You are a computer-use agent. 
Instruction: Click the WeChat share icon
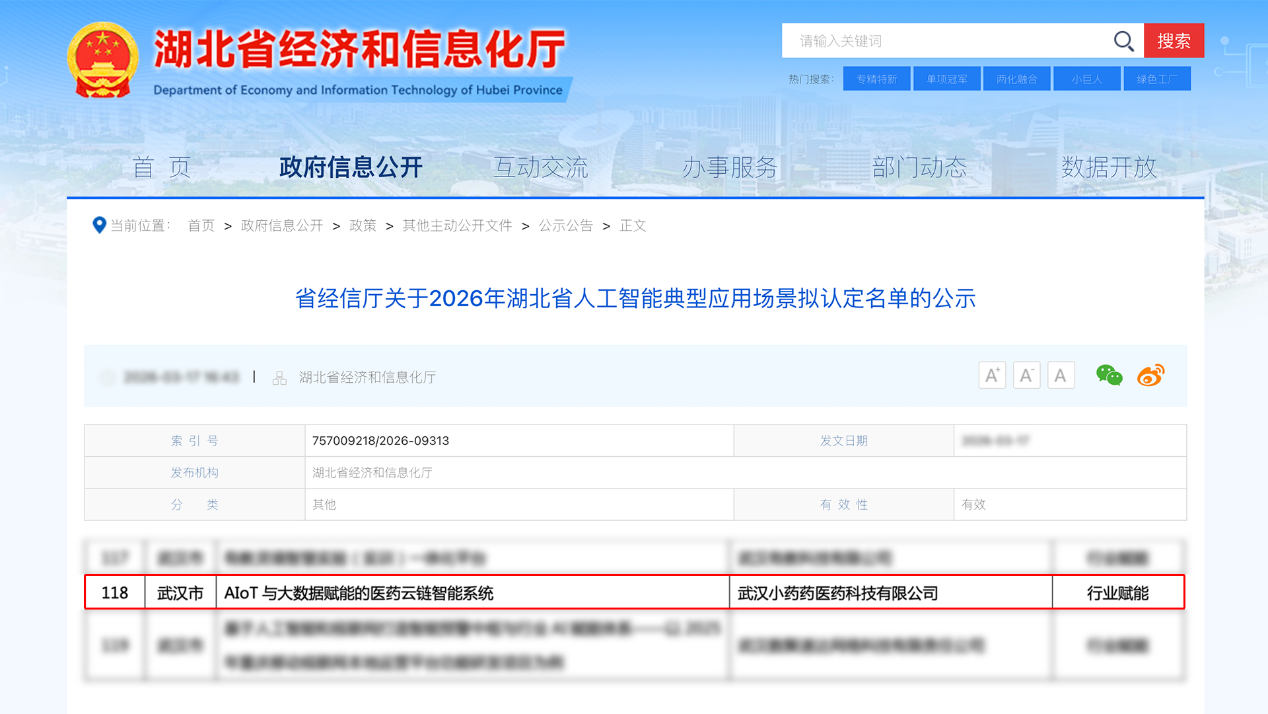[x=1109, y=375]
